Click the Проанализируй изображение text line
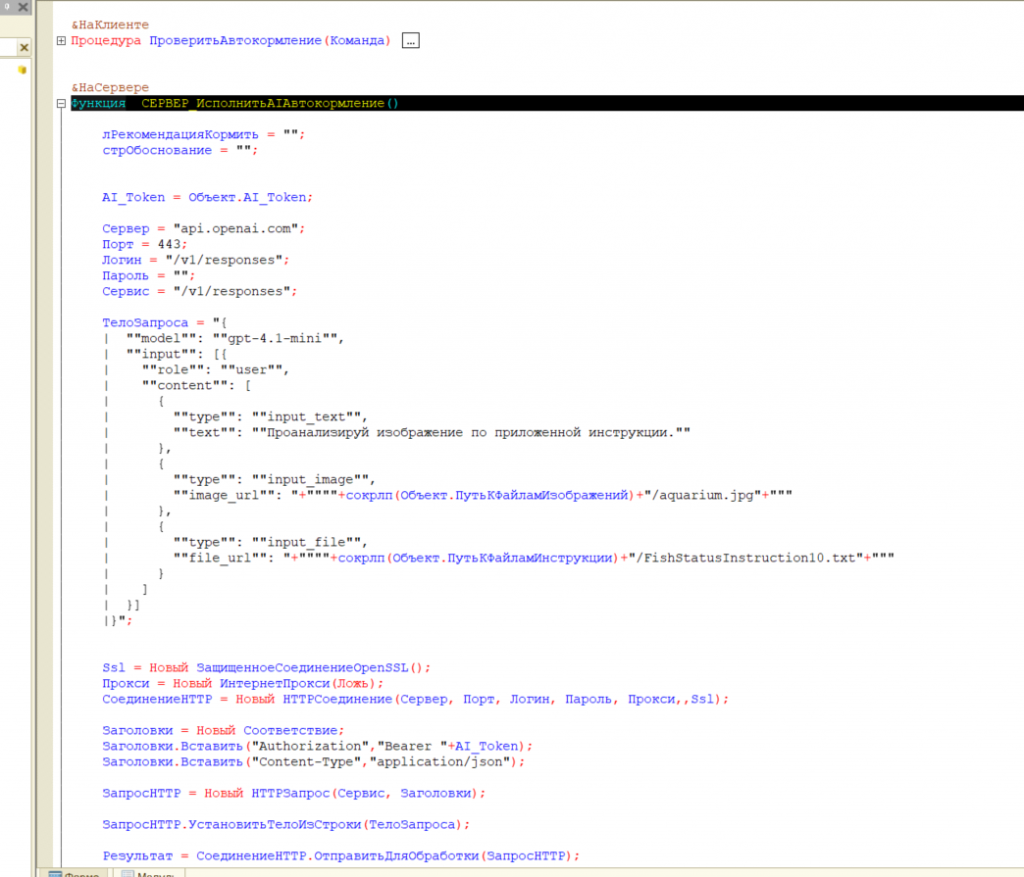This screenshot has height=877, width=1024. point(432,432)
